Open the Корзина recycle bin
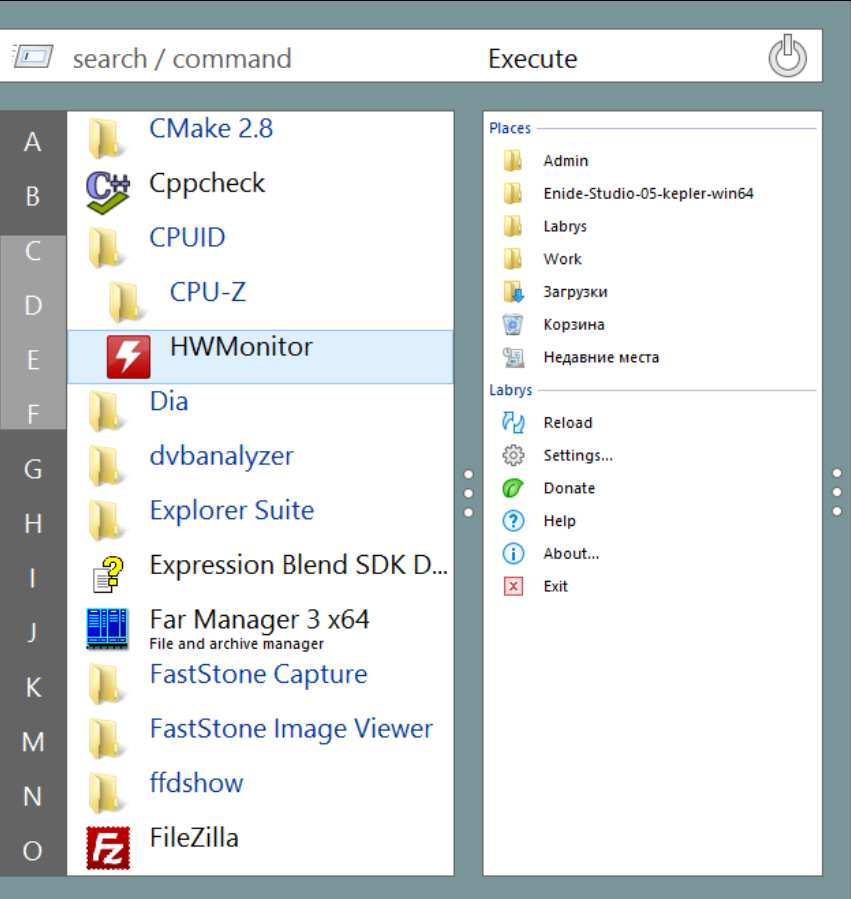The width and height of the screenshot is (851, 899). coord(513,325)
